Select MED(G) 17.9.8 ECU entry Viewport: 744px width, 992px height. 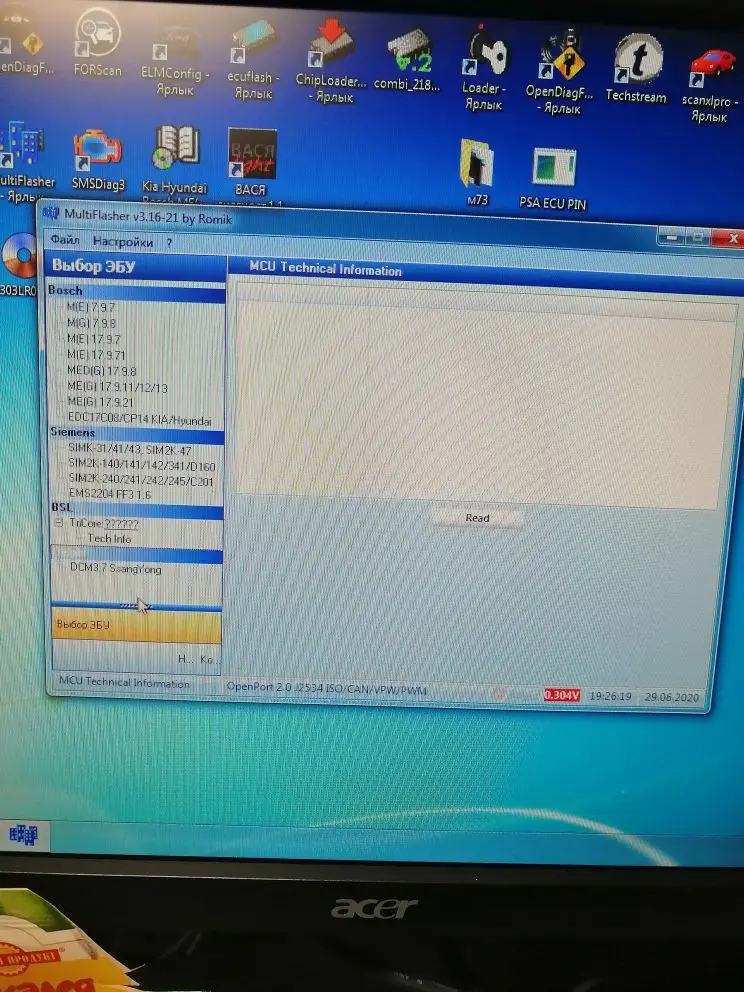click(x=102, y=371)
